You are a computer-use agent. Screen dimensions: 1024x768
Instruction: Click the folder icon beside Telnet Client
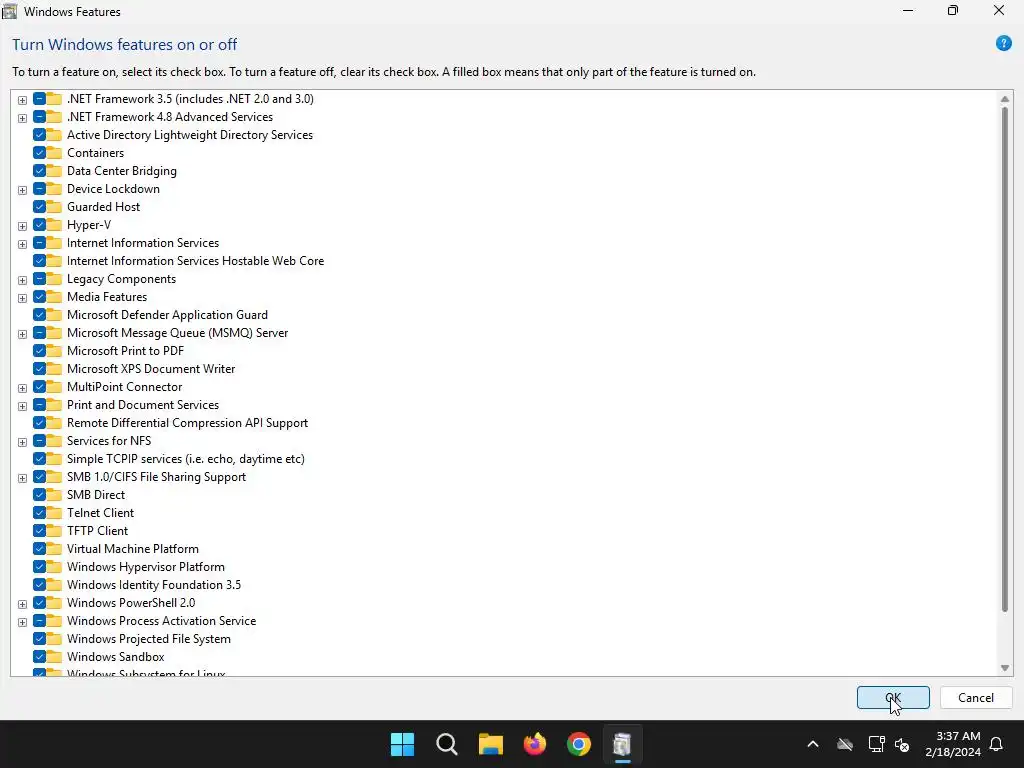[x=54, y=513]
